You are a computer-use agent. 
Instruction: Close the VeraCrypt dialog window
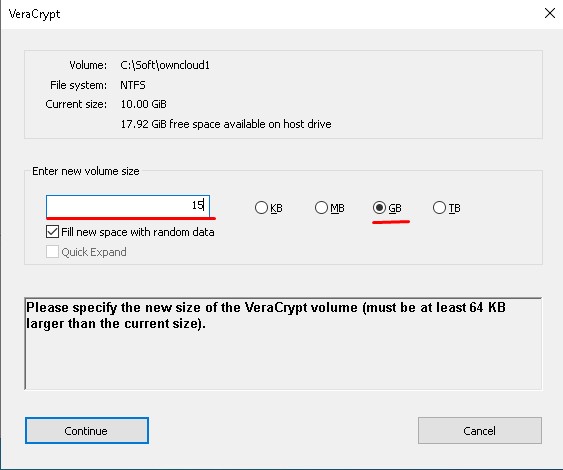coord(550,14)
